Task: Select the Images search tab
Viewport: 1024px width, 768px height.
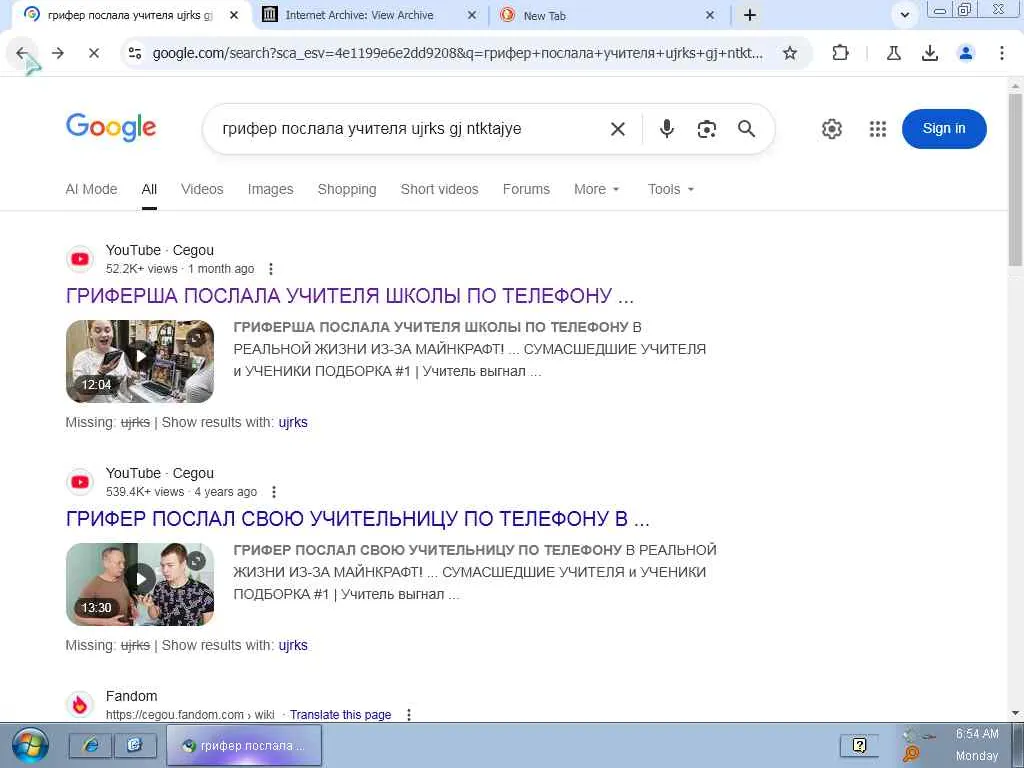Action: [x=270, y=189]
